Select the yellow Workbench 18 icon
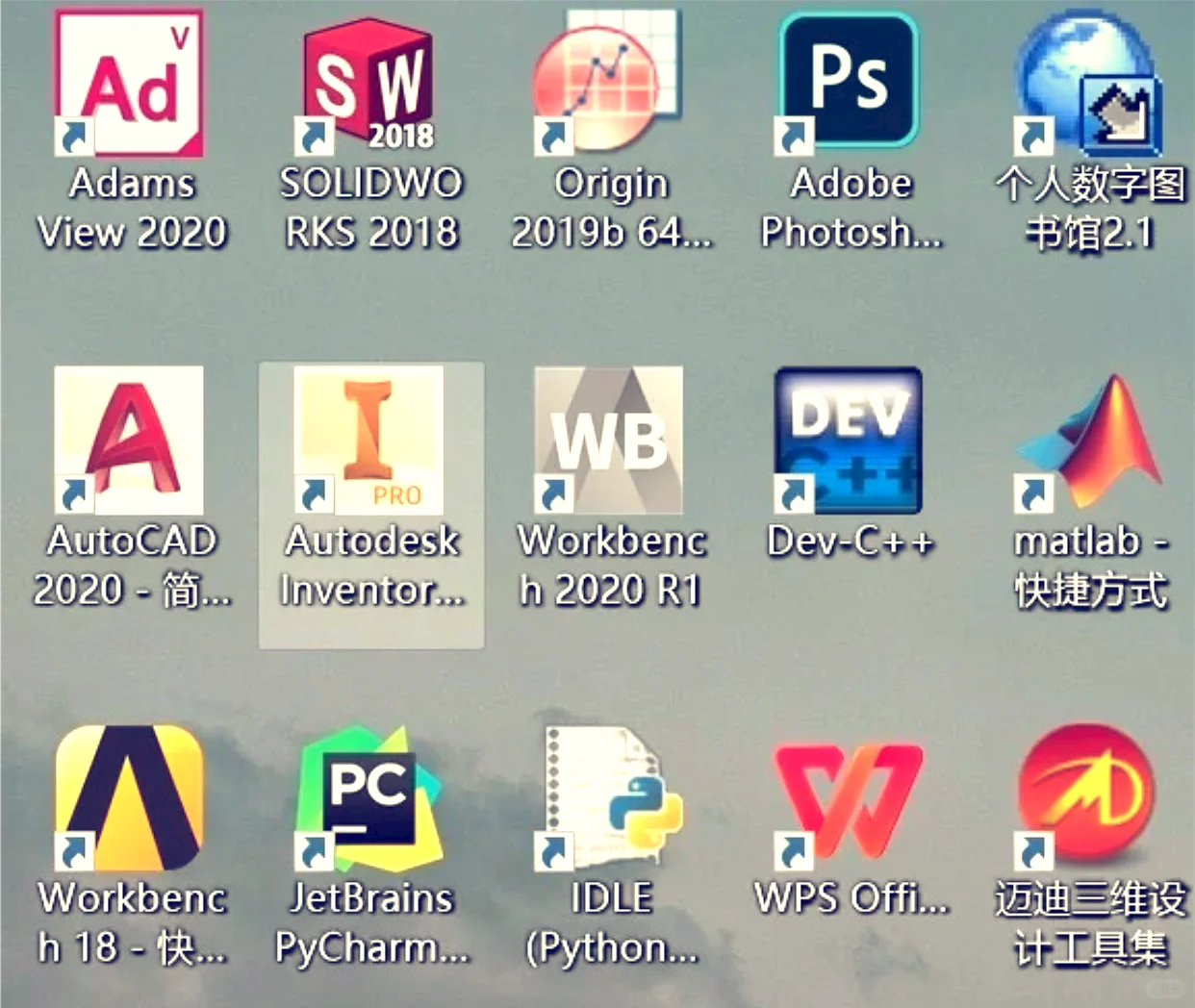Screen dimensions: 1195x1008 [129, 797]
